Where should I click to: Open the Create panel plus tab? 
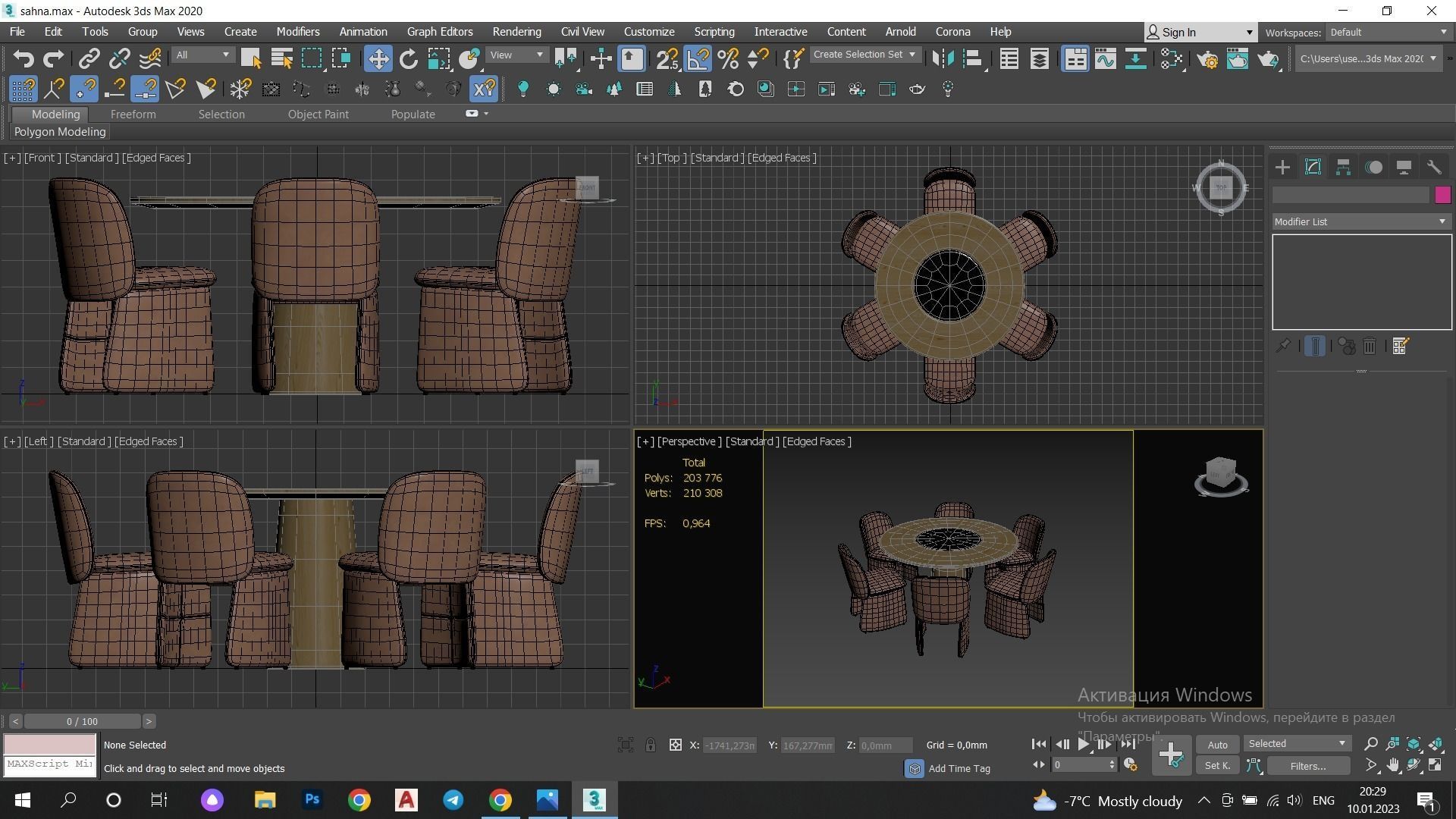1282,168
